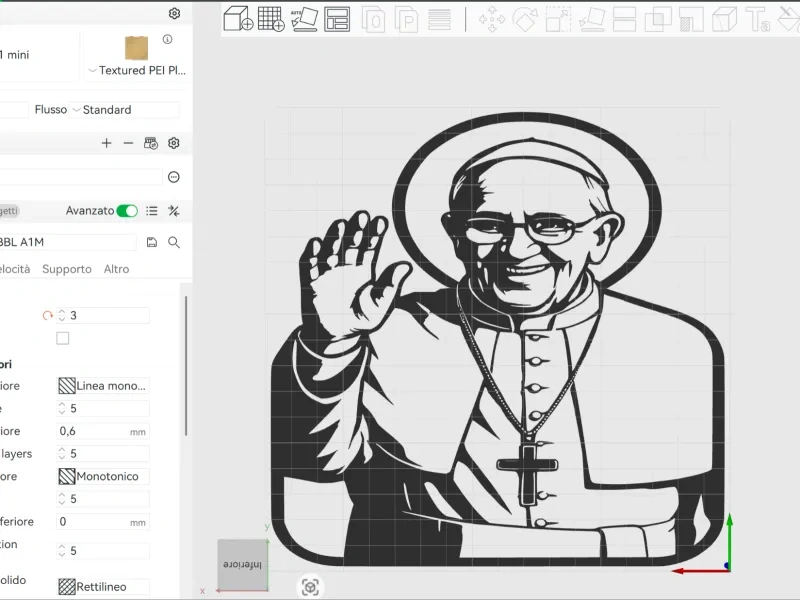Image resolution: width=800 pixels, height=600 pixels.
Task: Open the Linea mono... pattern dropdown
Action: click(103, 386)
